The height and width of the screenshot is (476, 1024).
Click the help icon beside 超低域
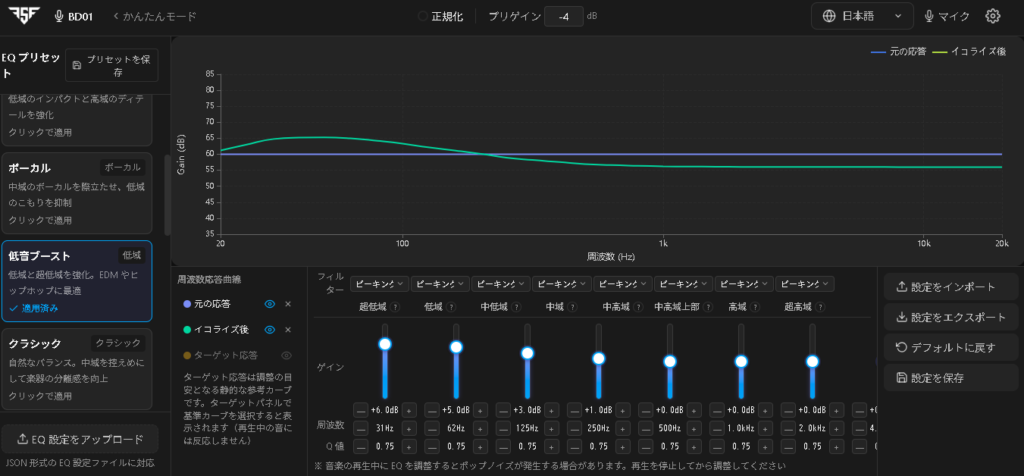point(396,307)
